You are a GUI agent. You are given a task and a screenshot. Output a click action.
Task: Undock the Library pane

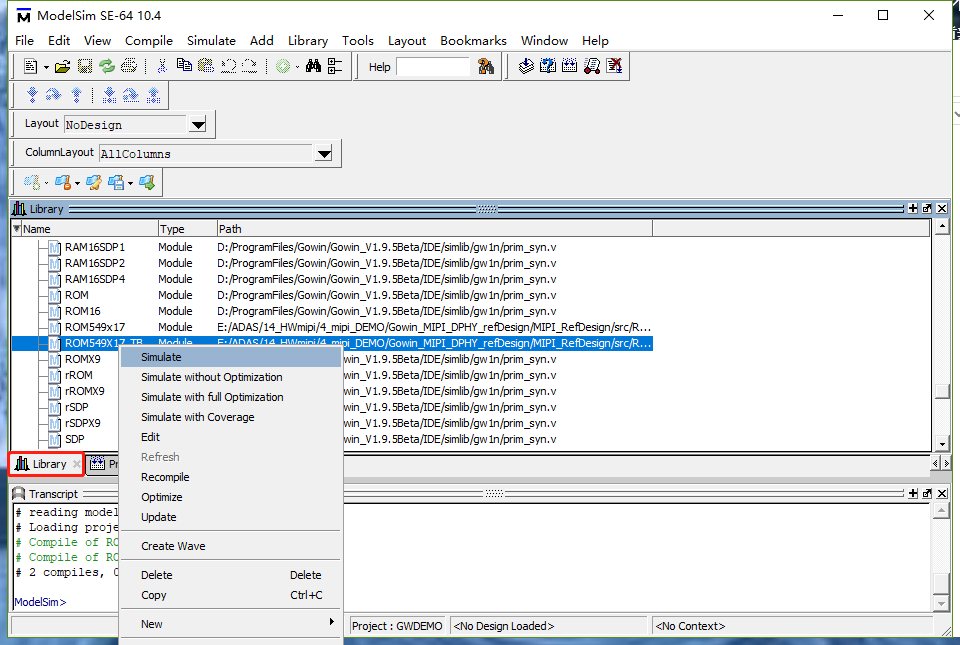tap(925, 208)
